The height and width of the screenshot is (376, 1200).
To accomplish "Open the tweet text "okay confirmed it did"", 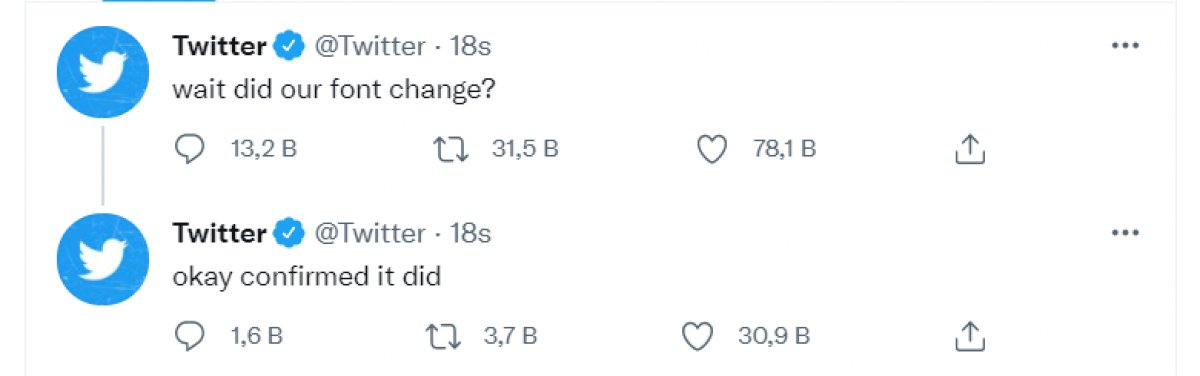I will coord(307,277).
